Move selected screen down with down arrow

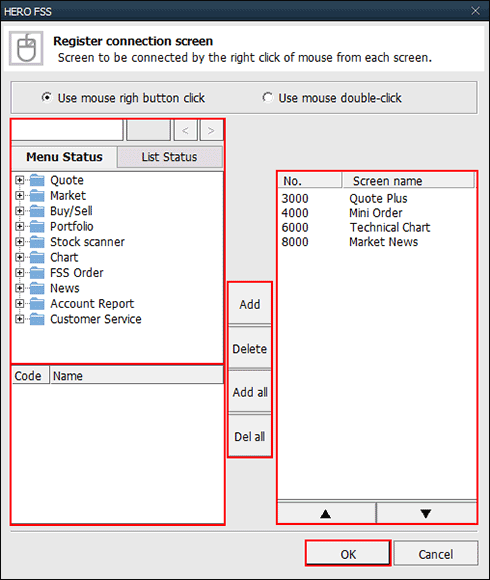(426, 513)
